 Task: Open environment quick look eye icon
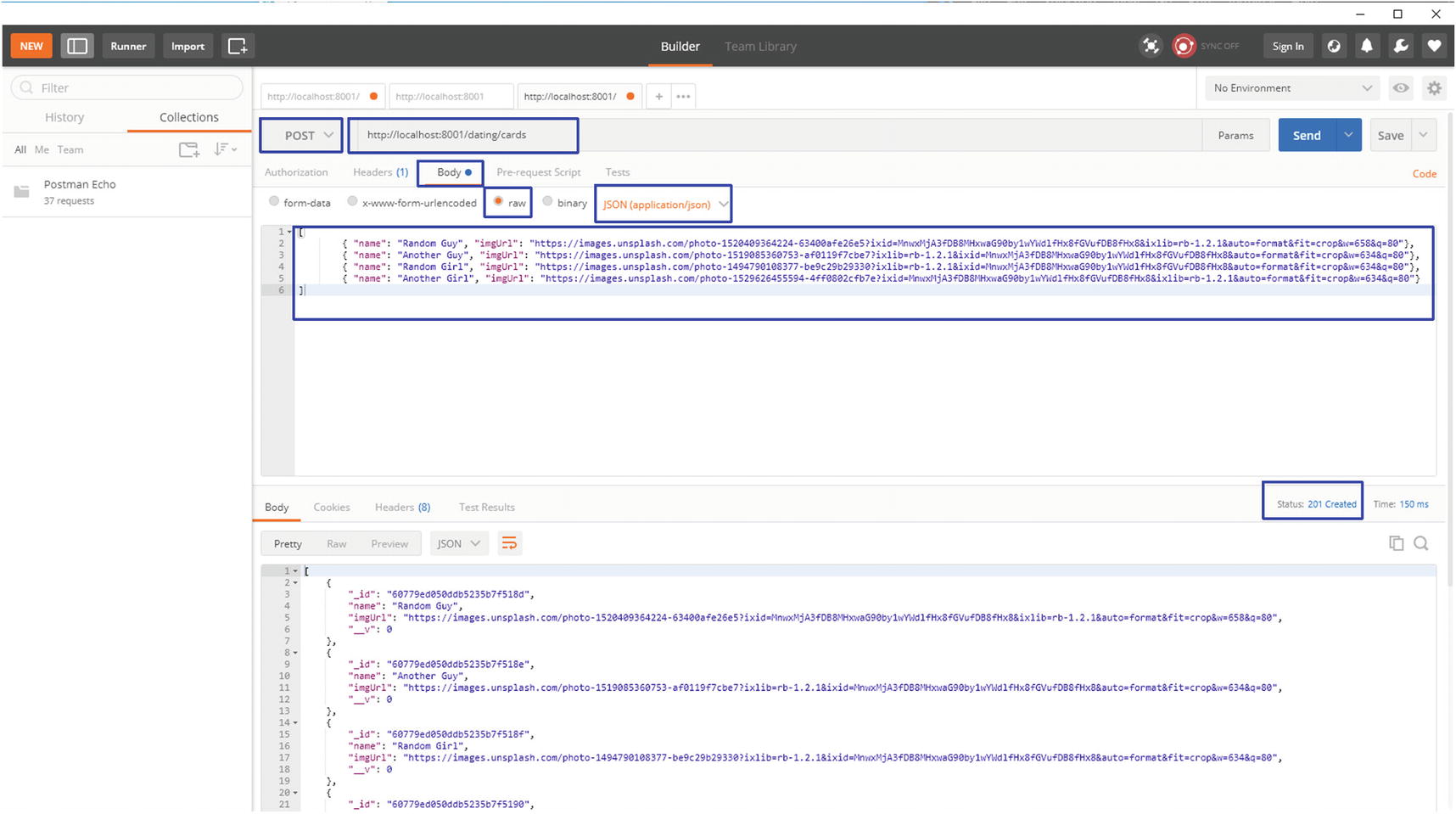click(1401, 88)
